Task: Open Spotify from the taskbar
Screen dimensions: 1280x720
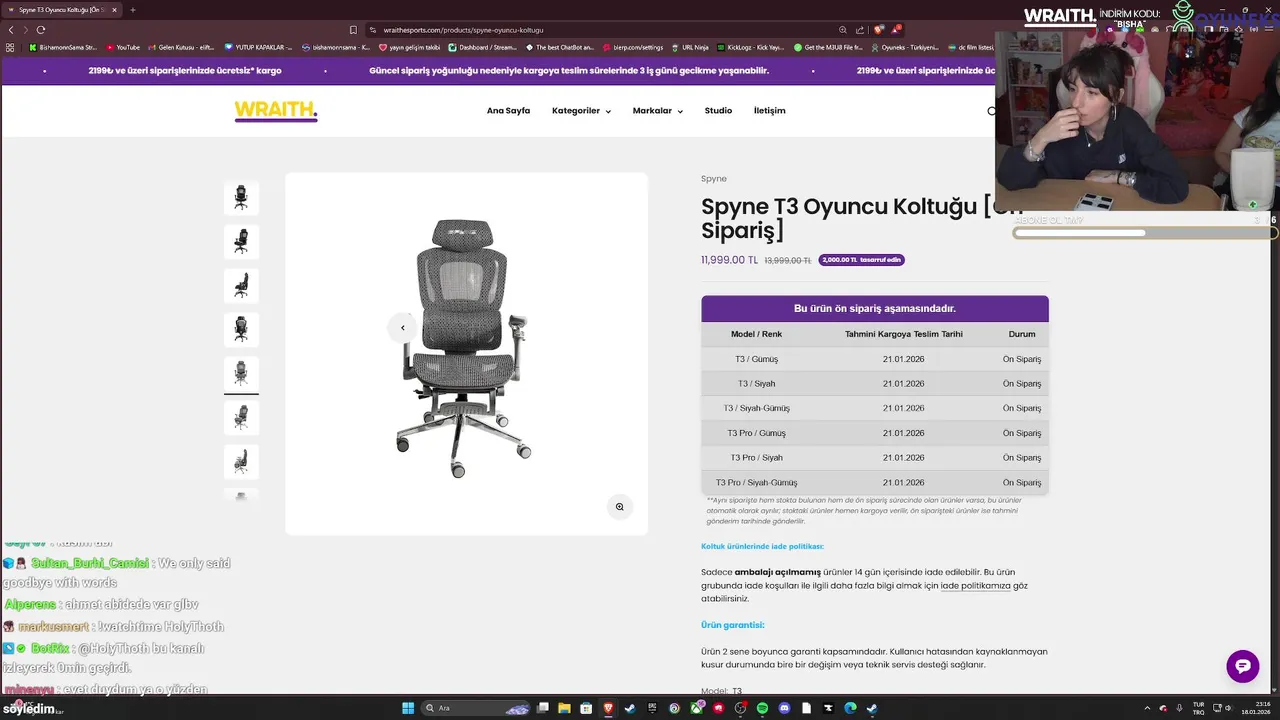Action: (x=762, y=708)
